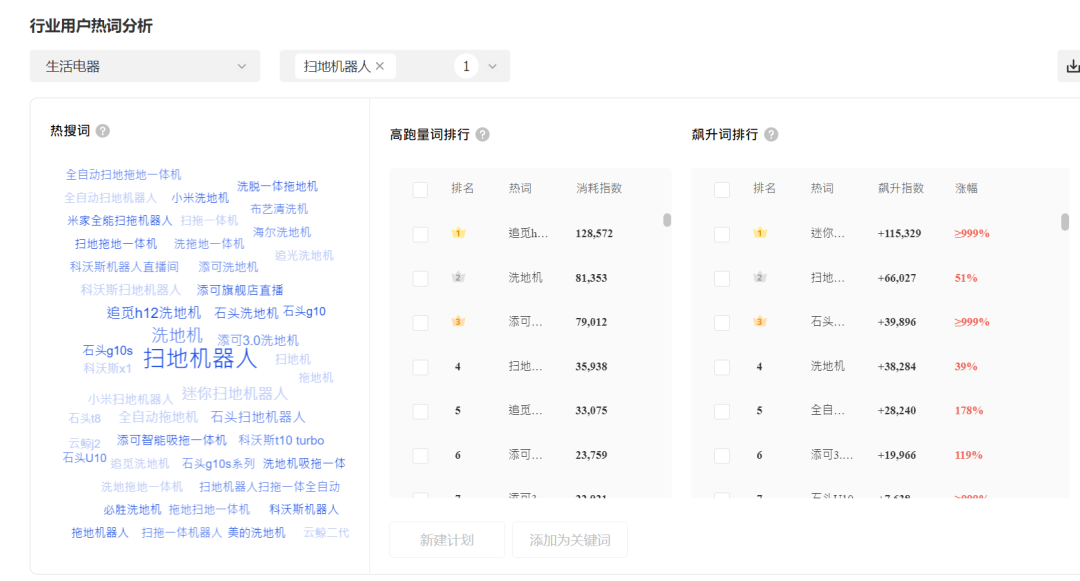Toggle select-all checkbox in 高跑量词排行 header

[x=420, y=189]
